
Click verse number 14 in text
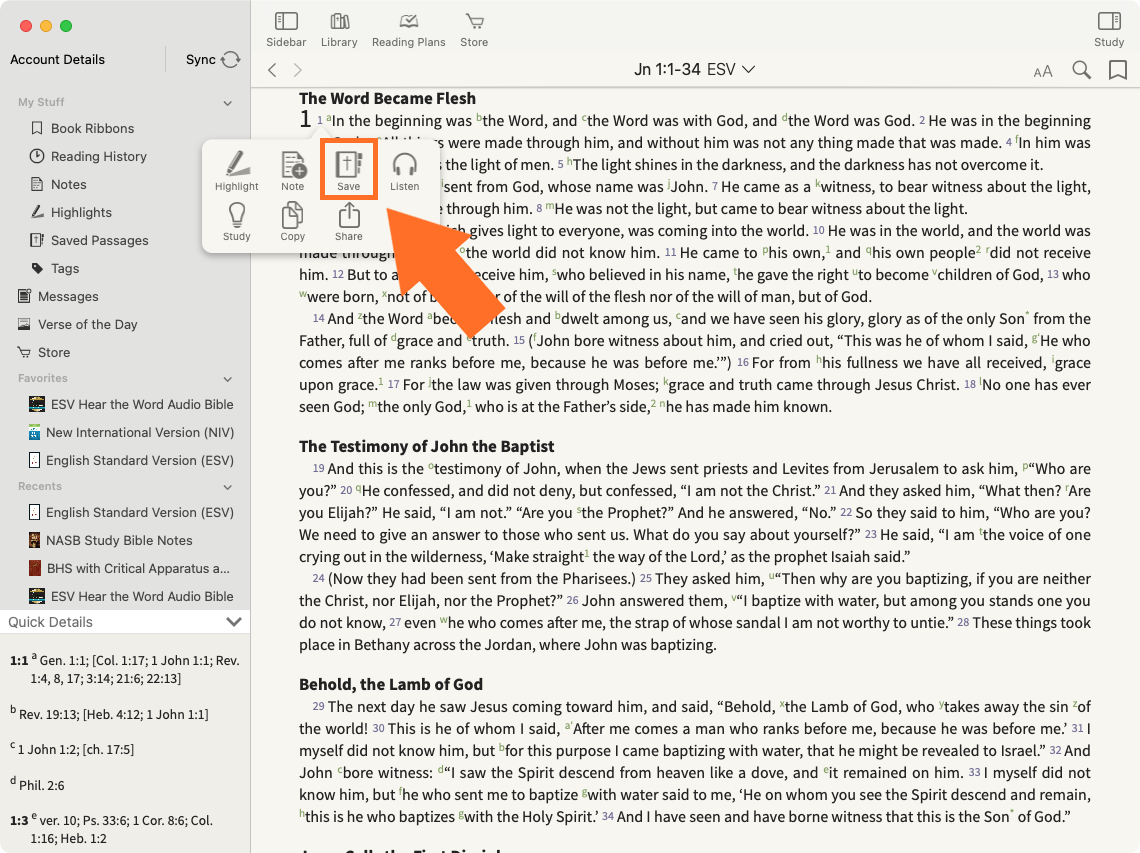(x=318, y=319)
